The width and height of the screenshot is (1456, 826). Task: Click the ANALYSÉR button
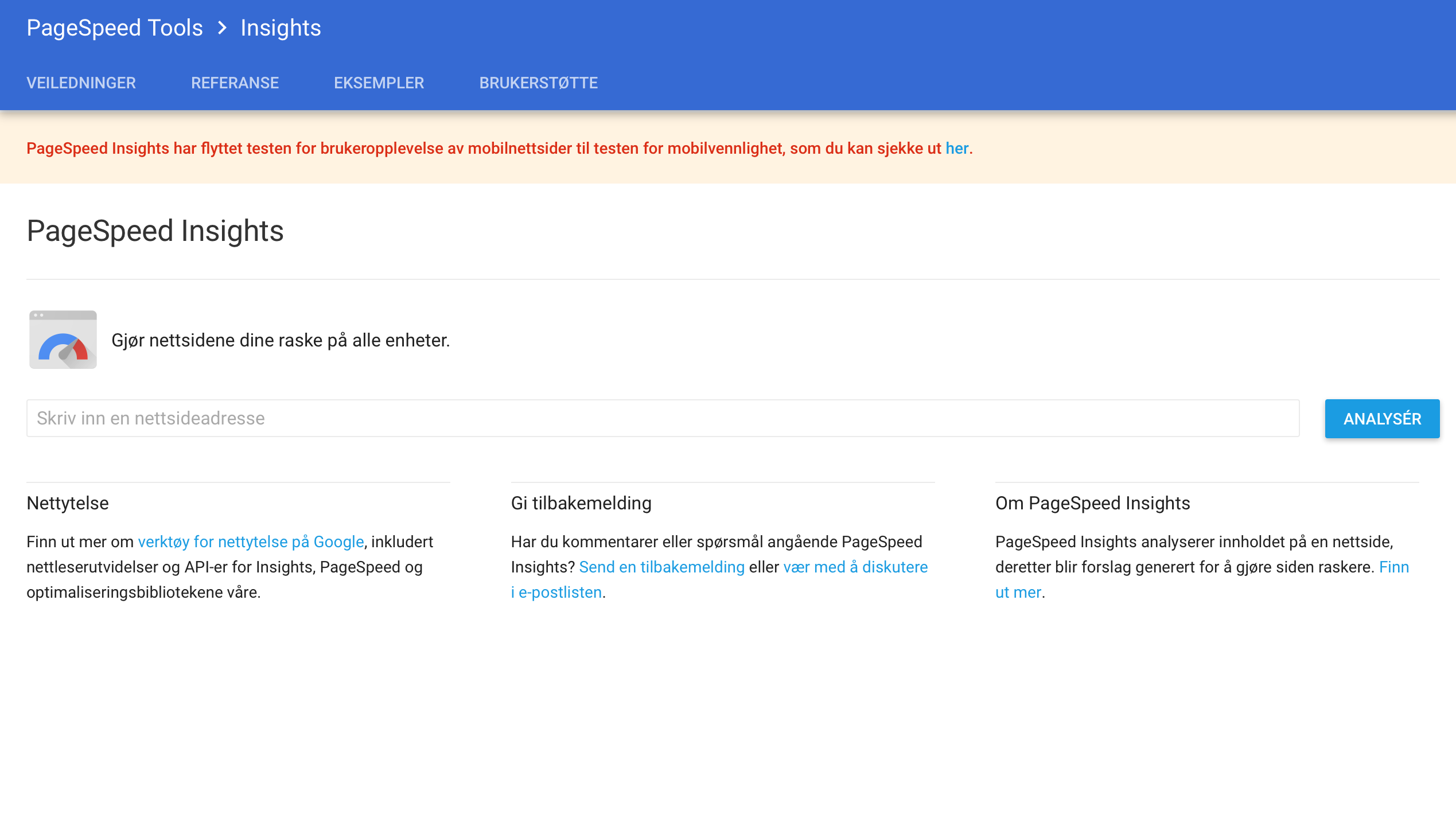point(1382,419)
